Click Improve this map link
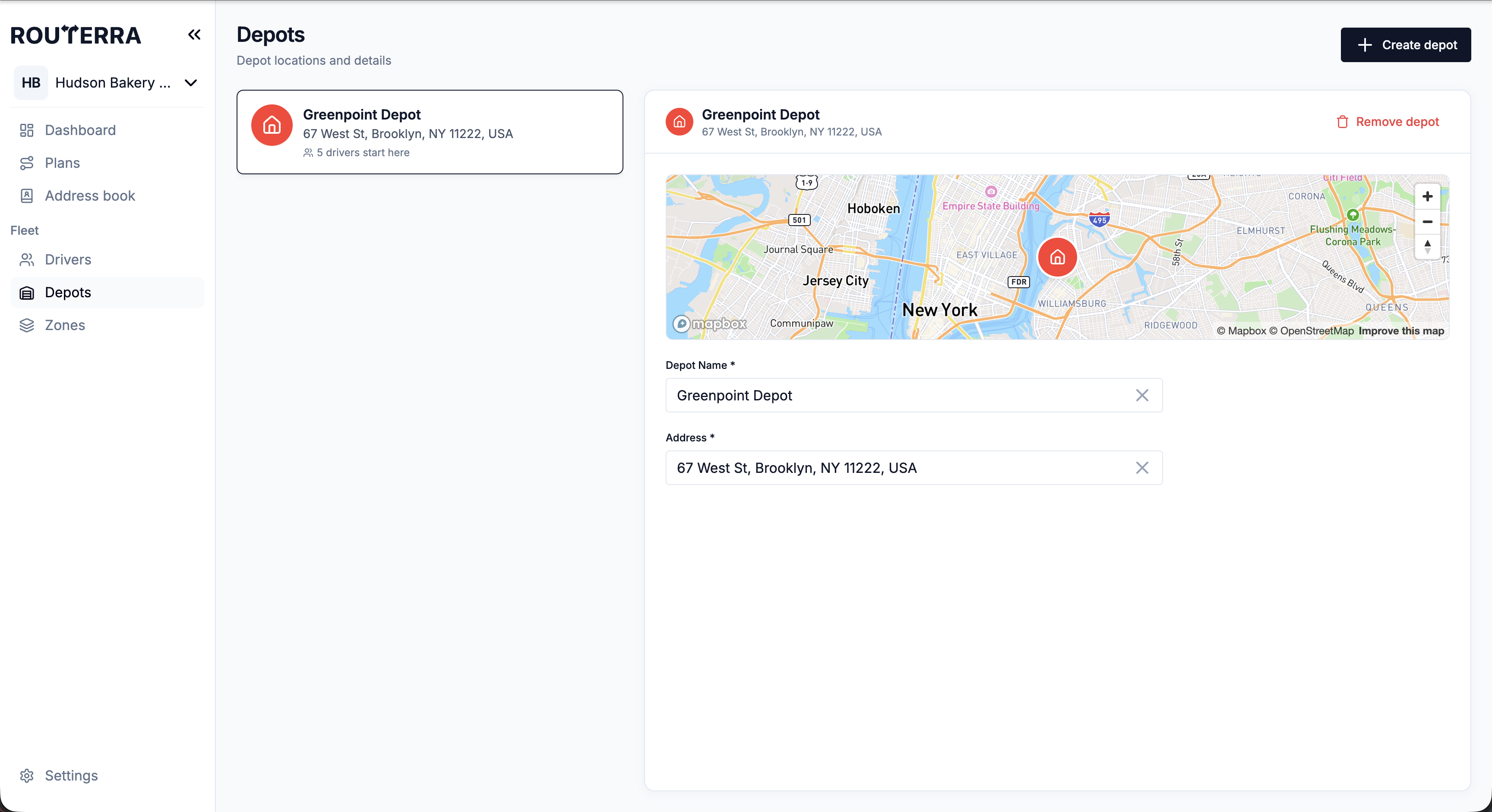Screen dimensions: 1492x812 [x=1401, y=331]
